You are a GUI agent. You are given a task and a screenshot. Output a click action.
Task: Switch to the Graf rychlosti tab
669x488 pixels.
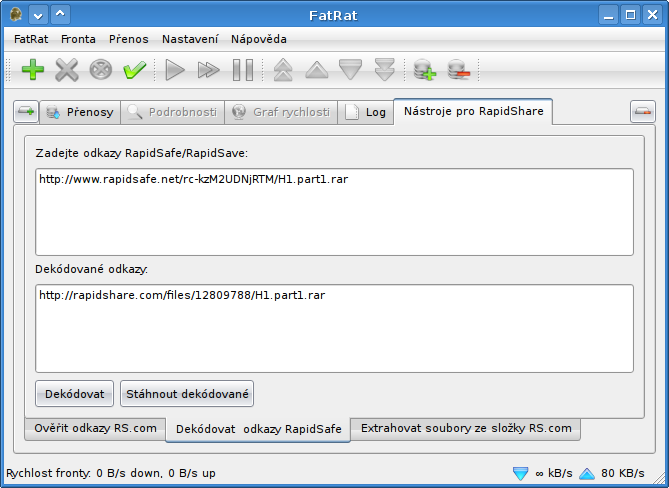pos(281,112)
